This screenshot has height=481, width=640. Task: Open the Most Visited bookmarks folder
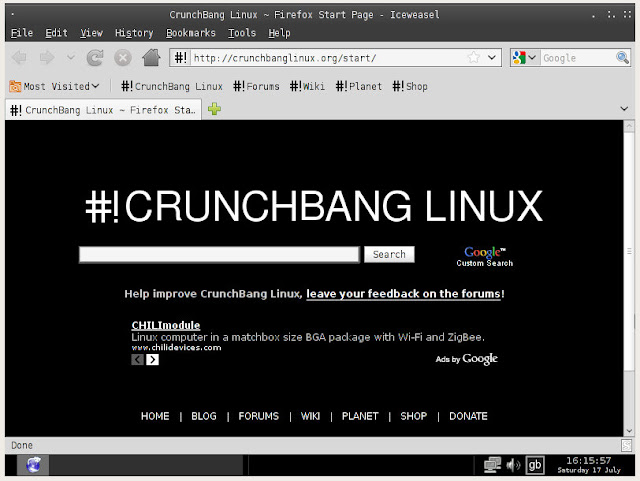coord(54,87)
